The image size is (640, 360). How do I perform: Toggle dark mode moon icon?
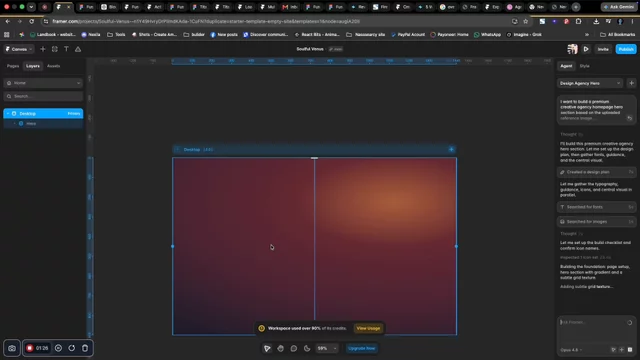pyautogui.click(x=307, y=348)
